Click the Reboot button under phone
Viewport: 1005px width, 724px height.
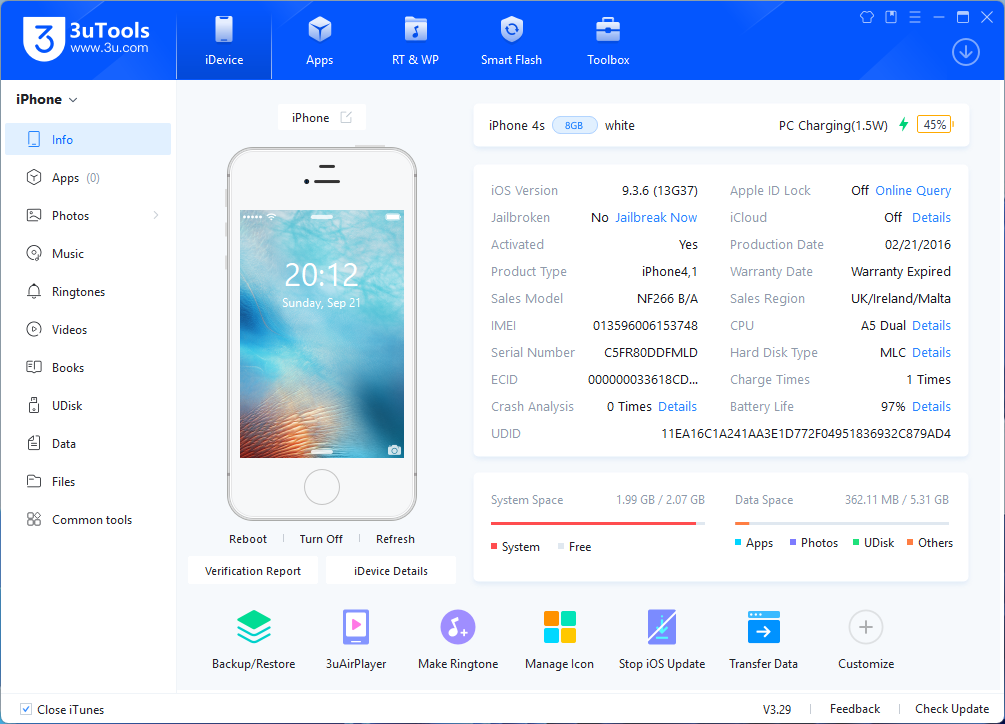pyautogui.click(x=248, y=539)
